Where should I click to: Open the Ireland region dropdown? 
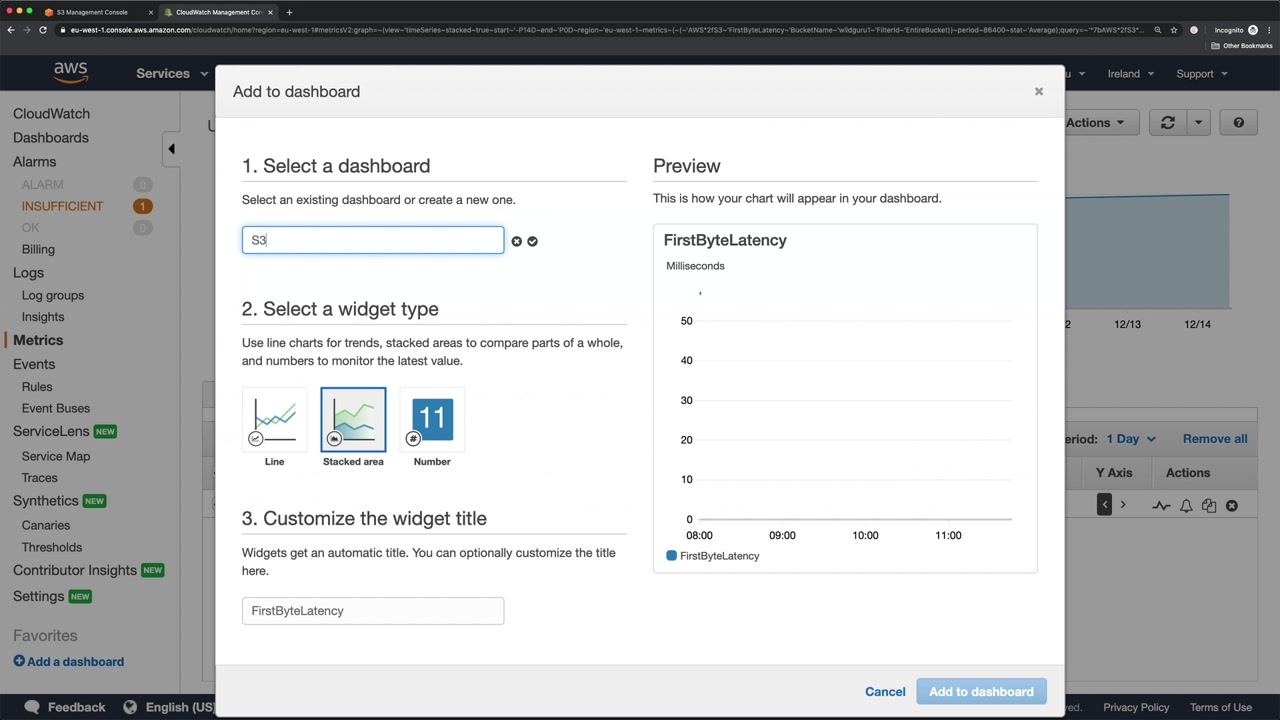point(1130,74)
